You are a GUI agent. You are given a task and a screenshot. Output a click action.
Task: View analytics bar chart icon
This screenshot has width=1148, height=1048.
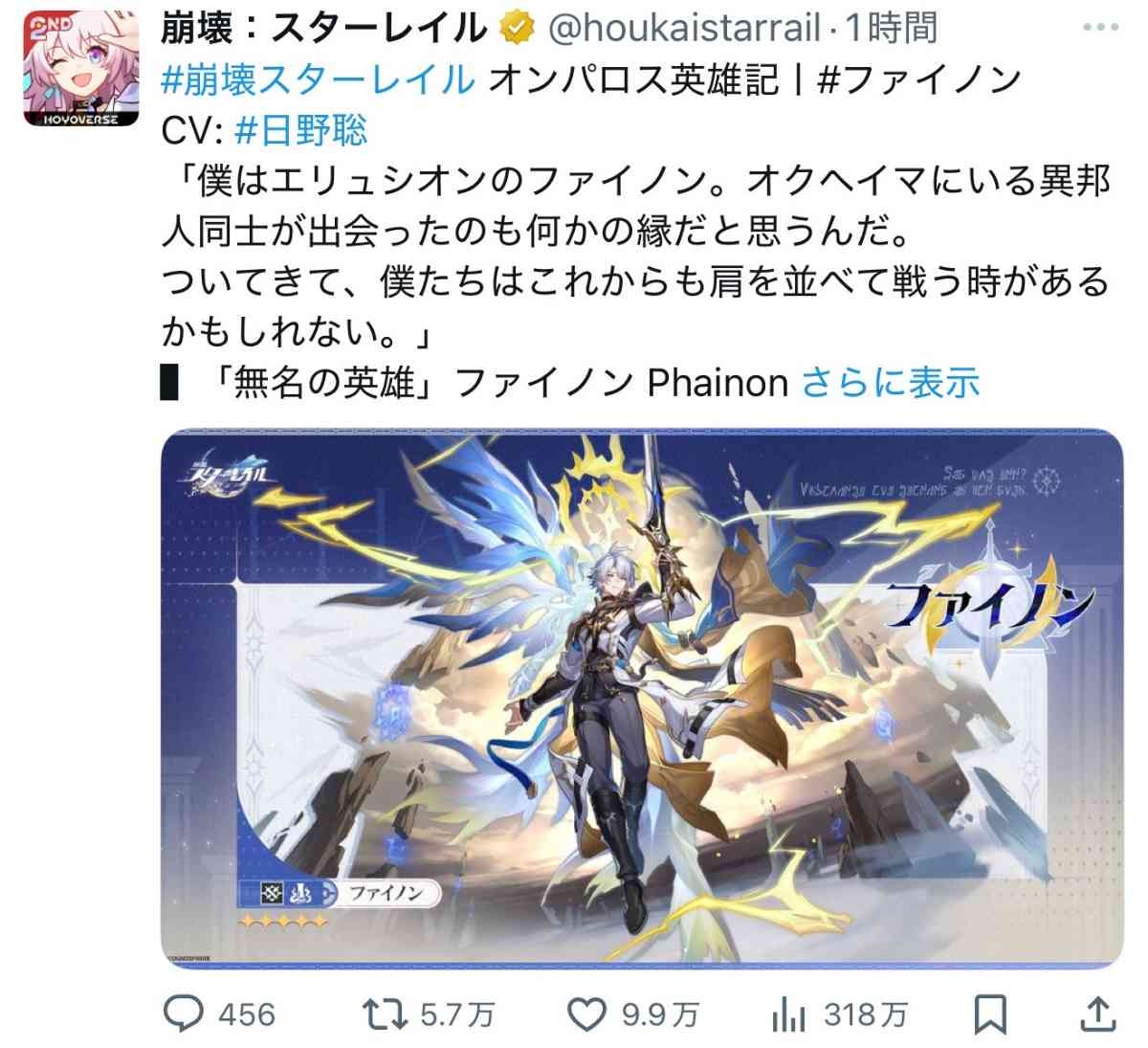coord(788,1014)
